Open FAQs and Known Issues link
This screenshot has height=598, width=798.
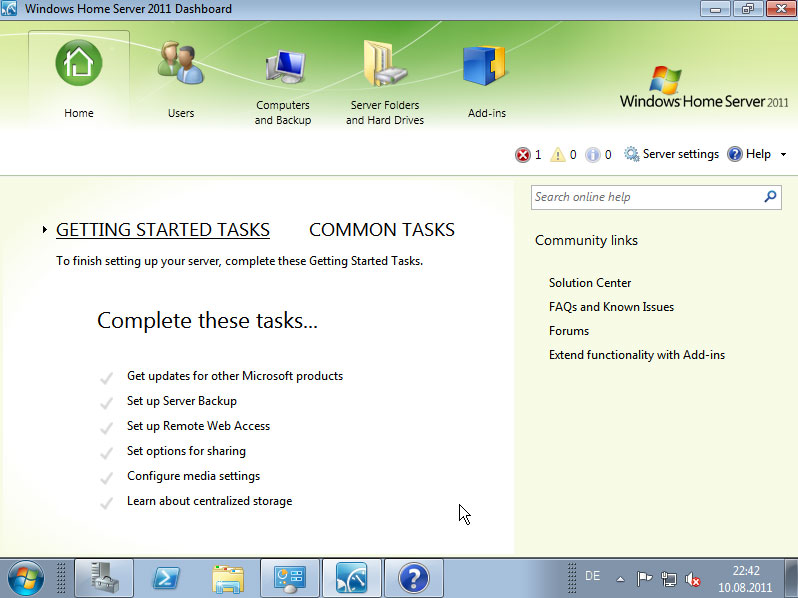pos(611,307)
